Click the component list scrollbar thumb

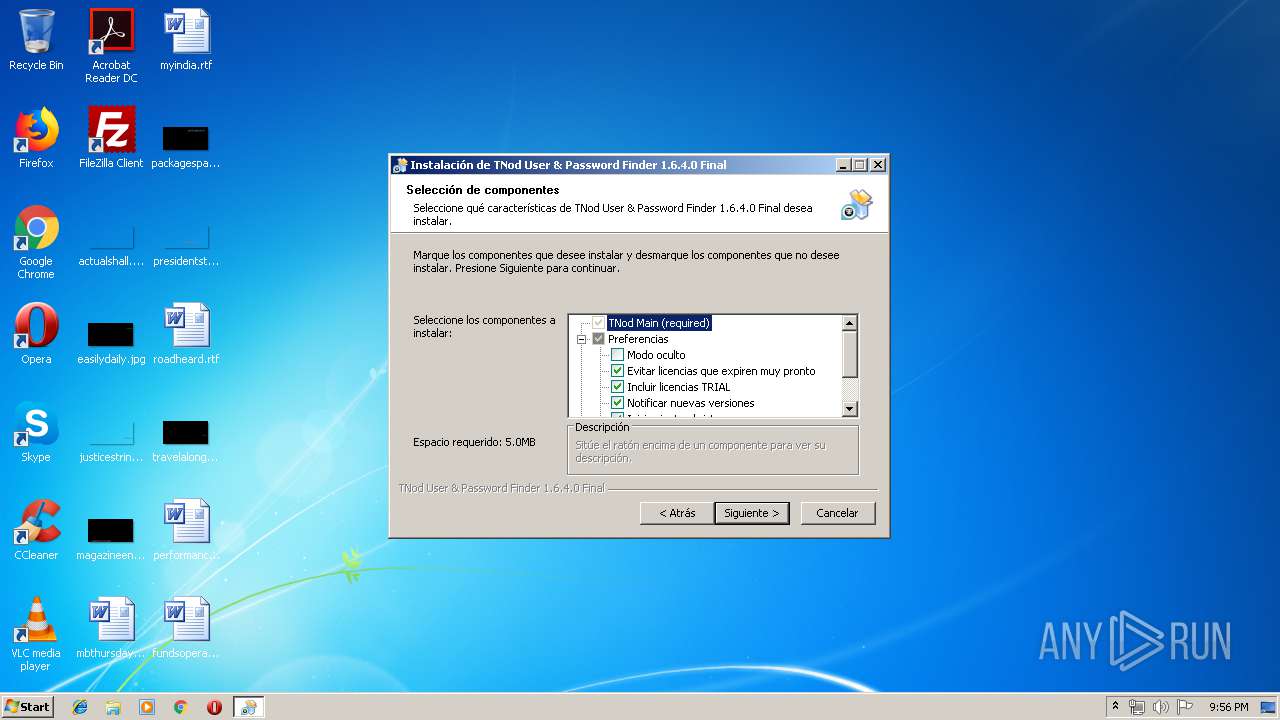(x=850, y=354)
